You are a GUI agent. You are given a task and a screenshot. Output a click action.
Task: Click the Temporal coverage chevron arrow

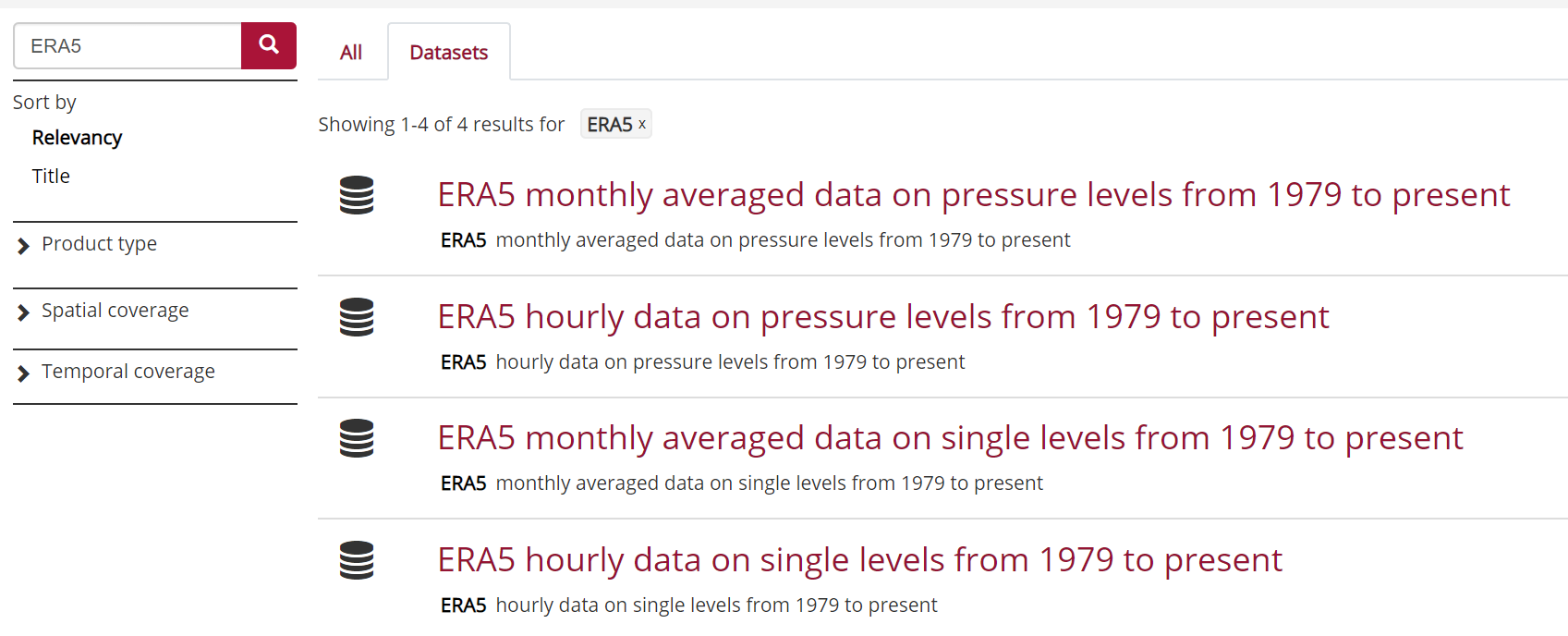tap(23, 373)
